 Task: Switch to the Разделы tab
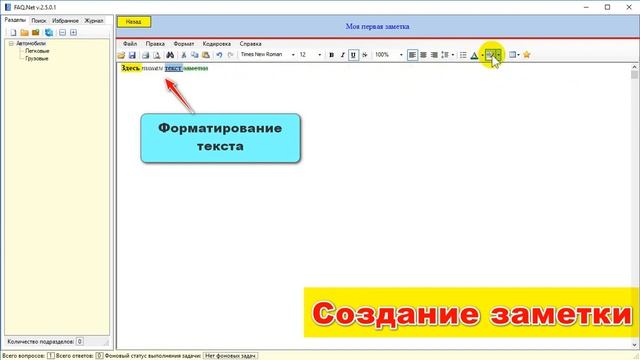point(15,20)
